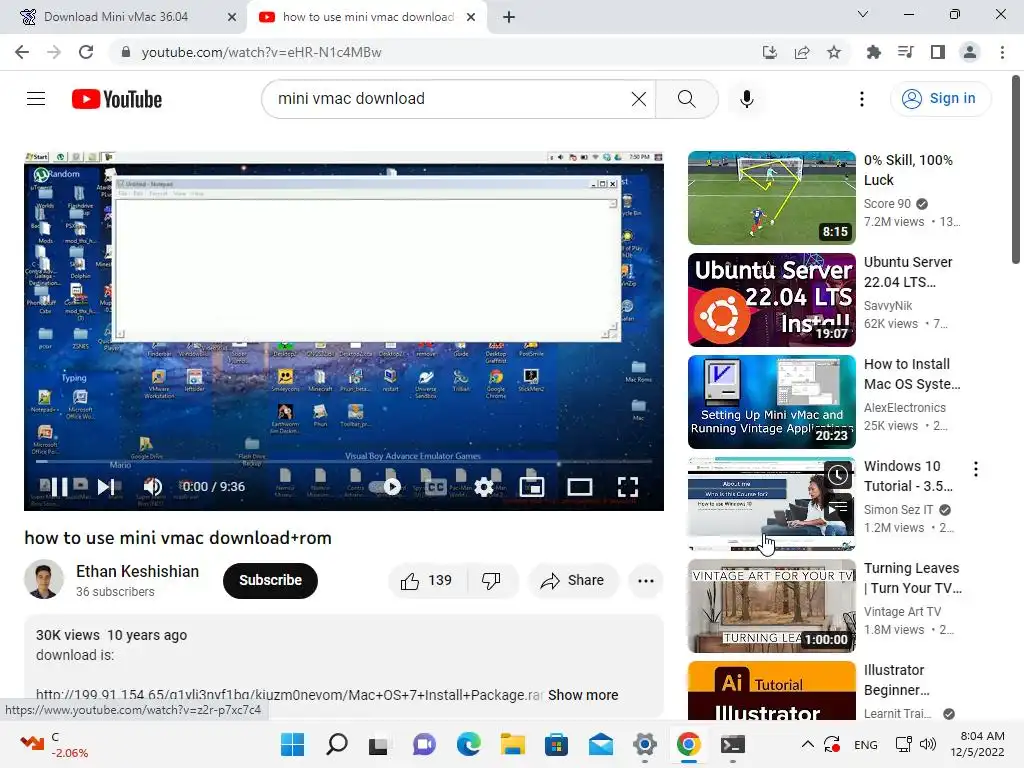Add Windows 10 Tutorial to queue
Screen dimensions: 1024x768
pos(838,507)
